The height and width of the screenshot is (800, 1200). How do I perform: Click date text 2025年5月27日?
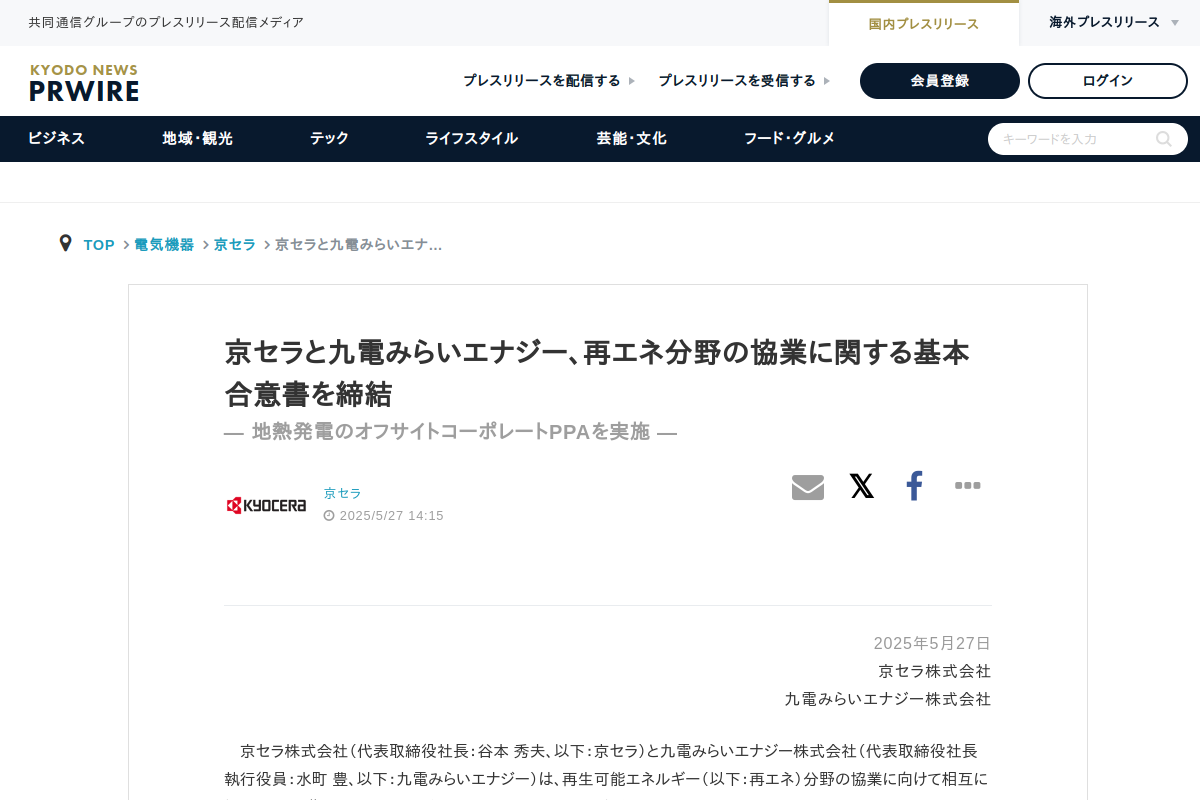932,643
